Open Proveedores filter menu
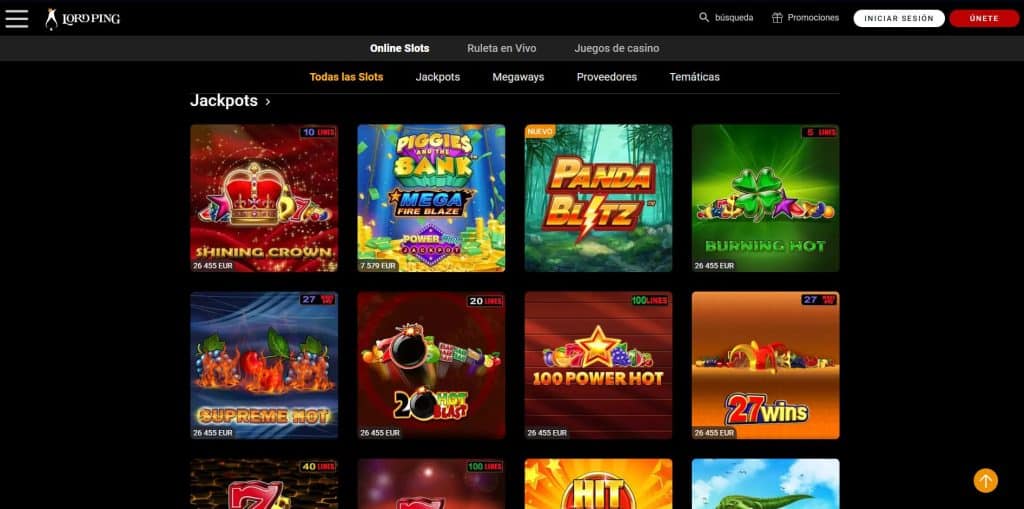The image size is (1024, 509). tap(607, 77)
